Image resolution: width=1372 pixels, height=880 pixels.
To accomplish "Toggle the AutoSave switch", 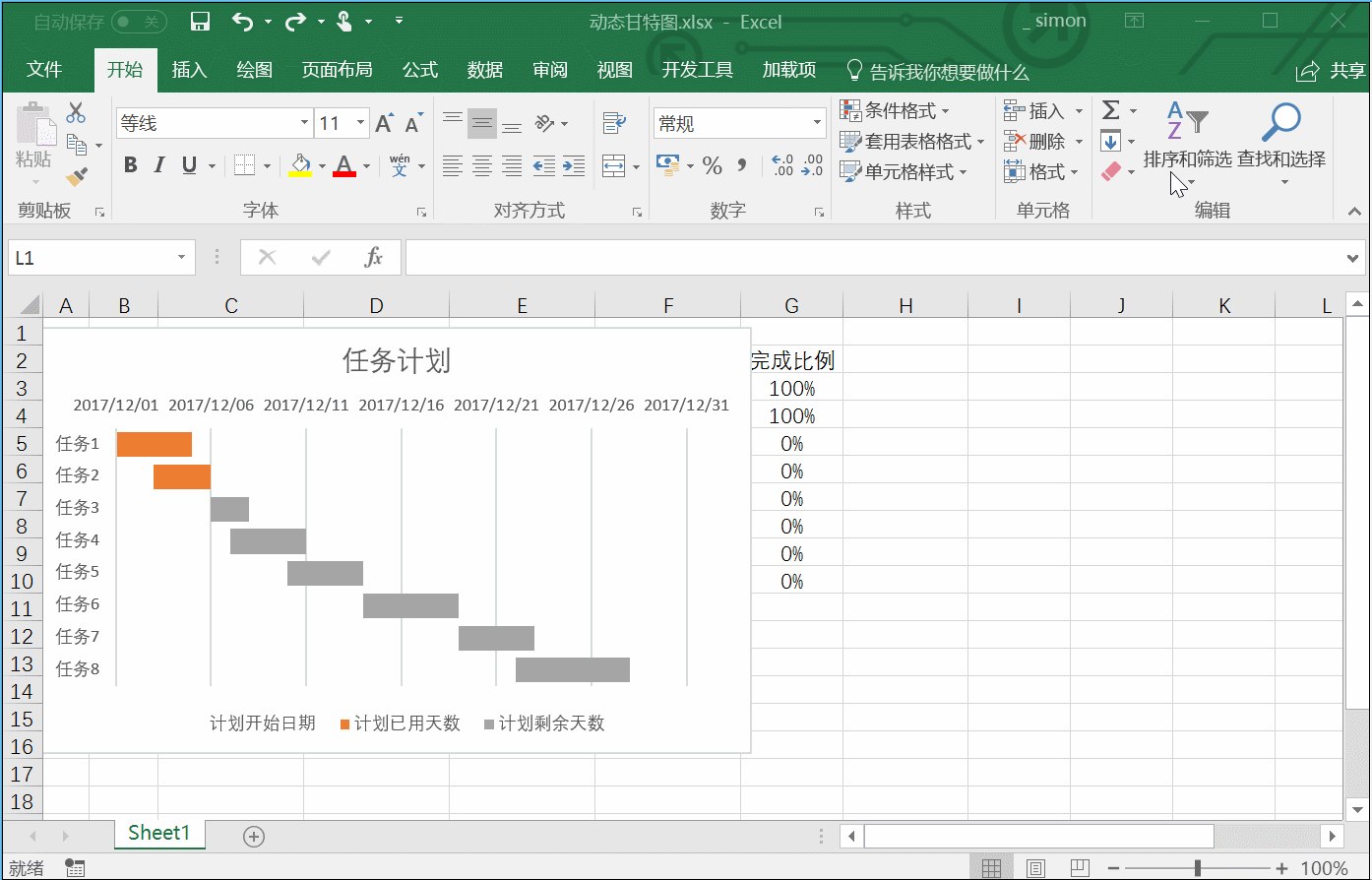I will click(x=138, y=22).
